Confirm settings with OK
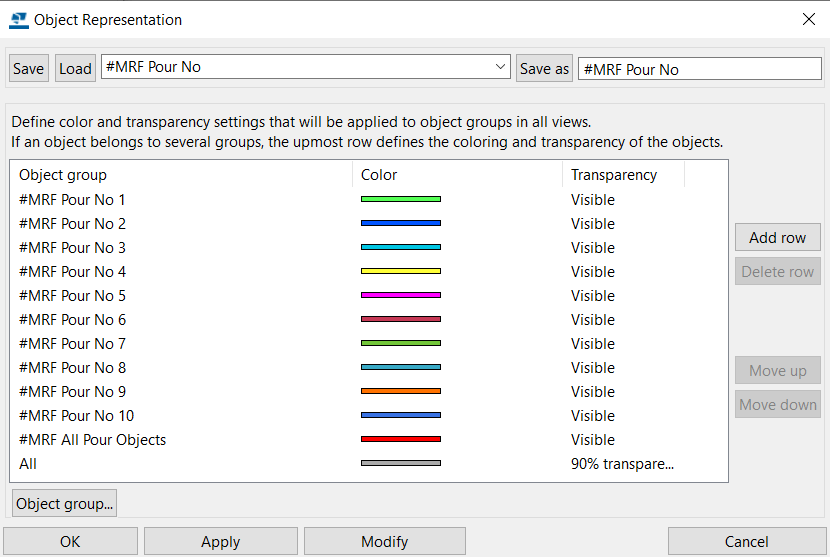Viewport: 830px width, 557px height. [x=70, y=542]
